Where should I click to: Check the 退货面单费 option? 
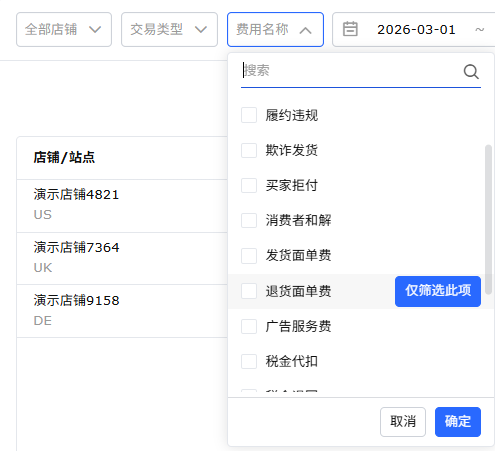(x=249, y=291)
